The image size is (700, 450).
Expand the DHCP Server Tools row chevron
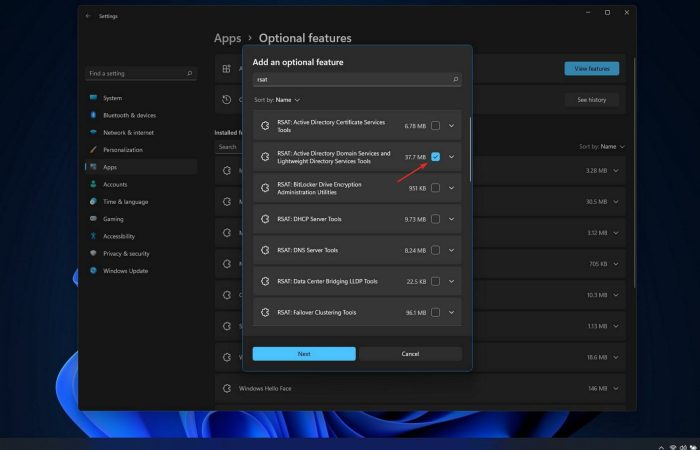[451, 219]
